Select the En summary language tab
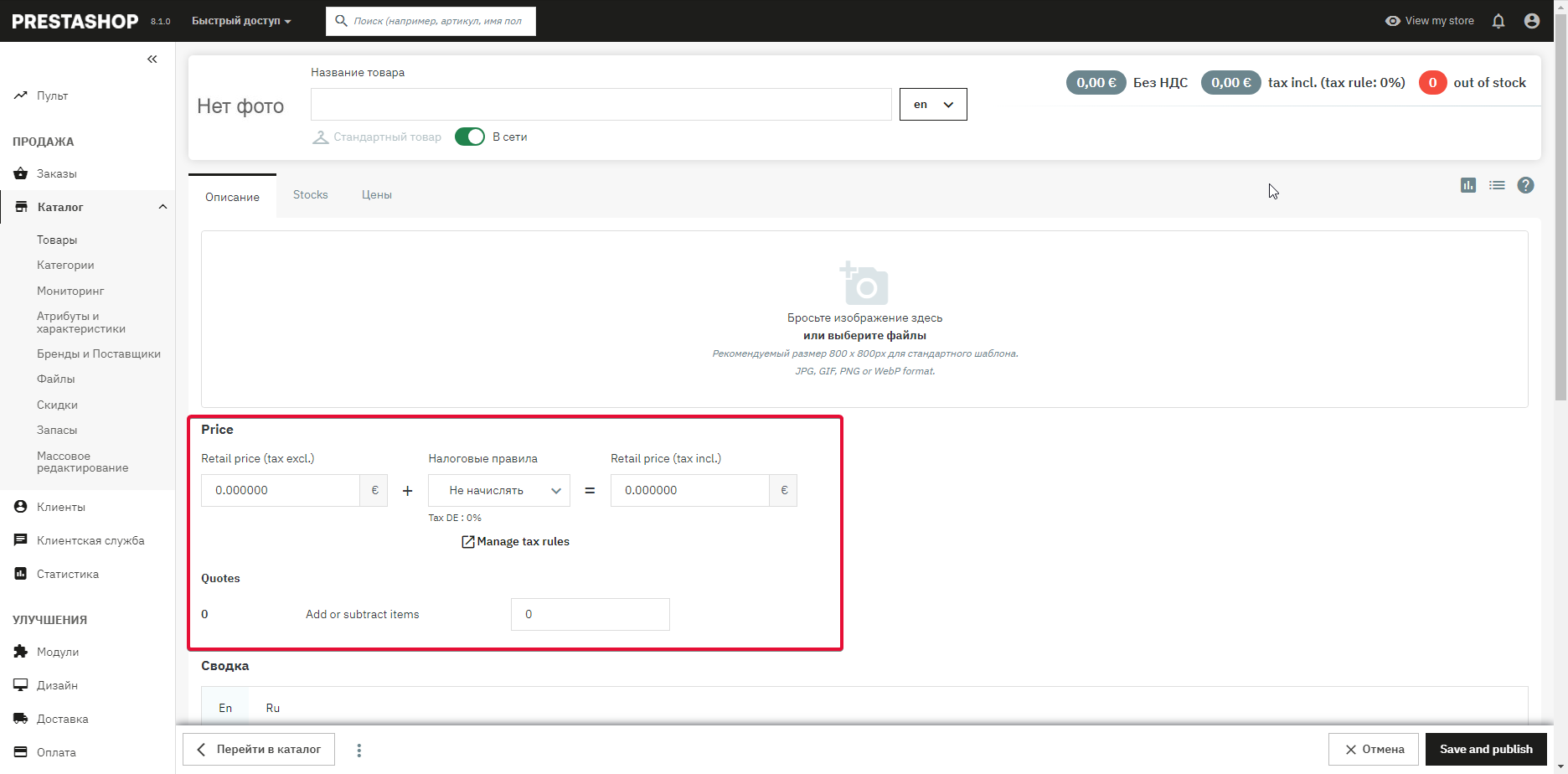 pos(225,708)
